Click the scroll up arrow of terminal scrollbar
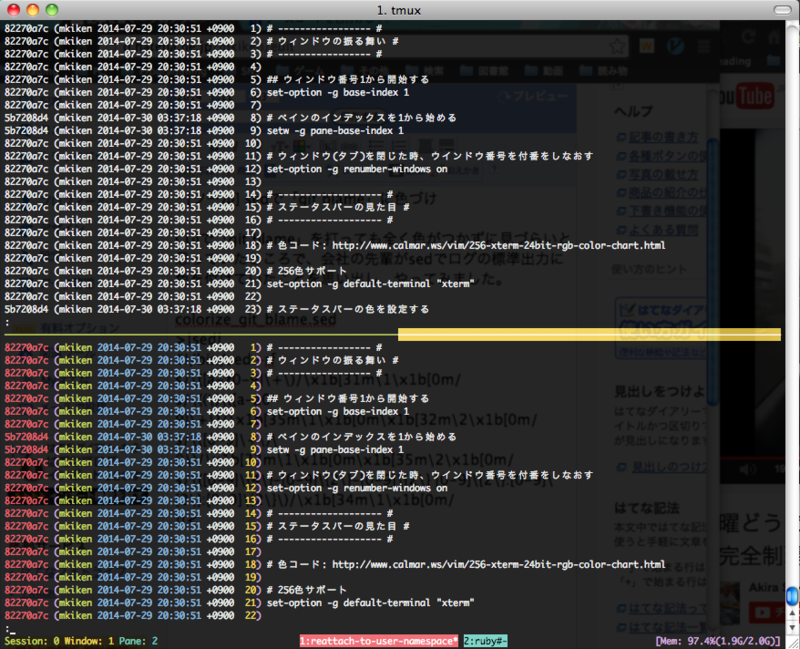800x649 pixels. pyautogui.click(x=792, y=613)
